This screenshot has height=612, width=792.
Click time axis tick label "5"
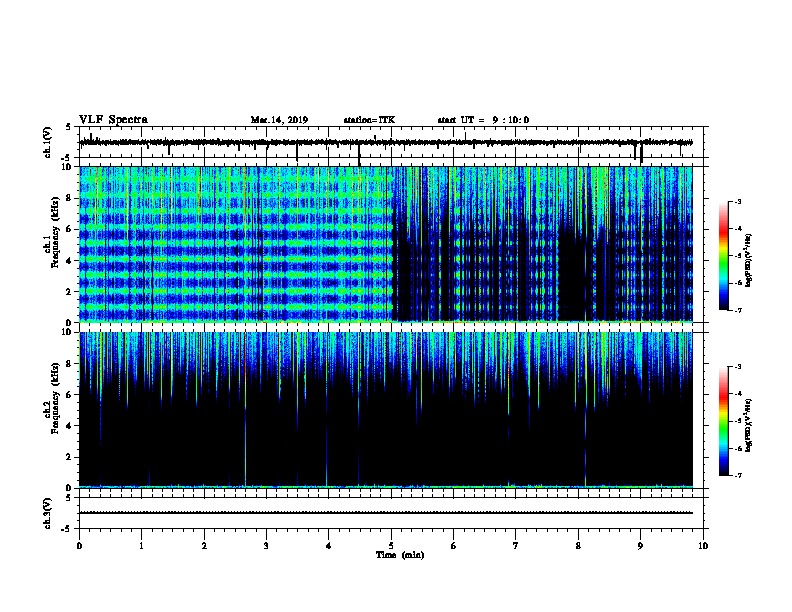click(391, 545)
